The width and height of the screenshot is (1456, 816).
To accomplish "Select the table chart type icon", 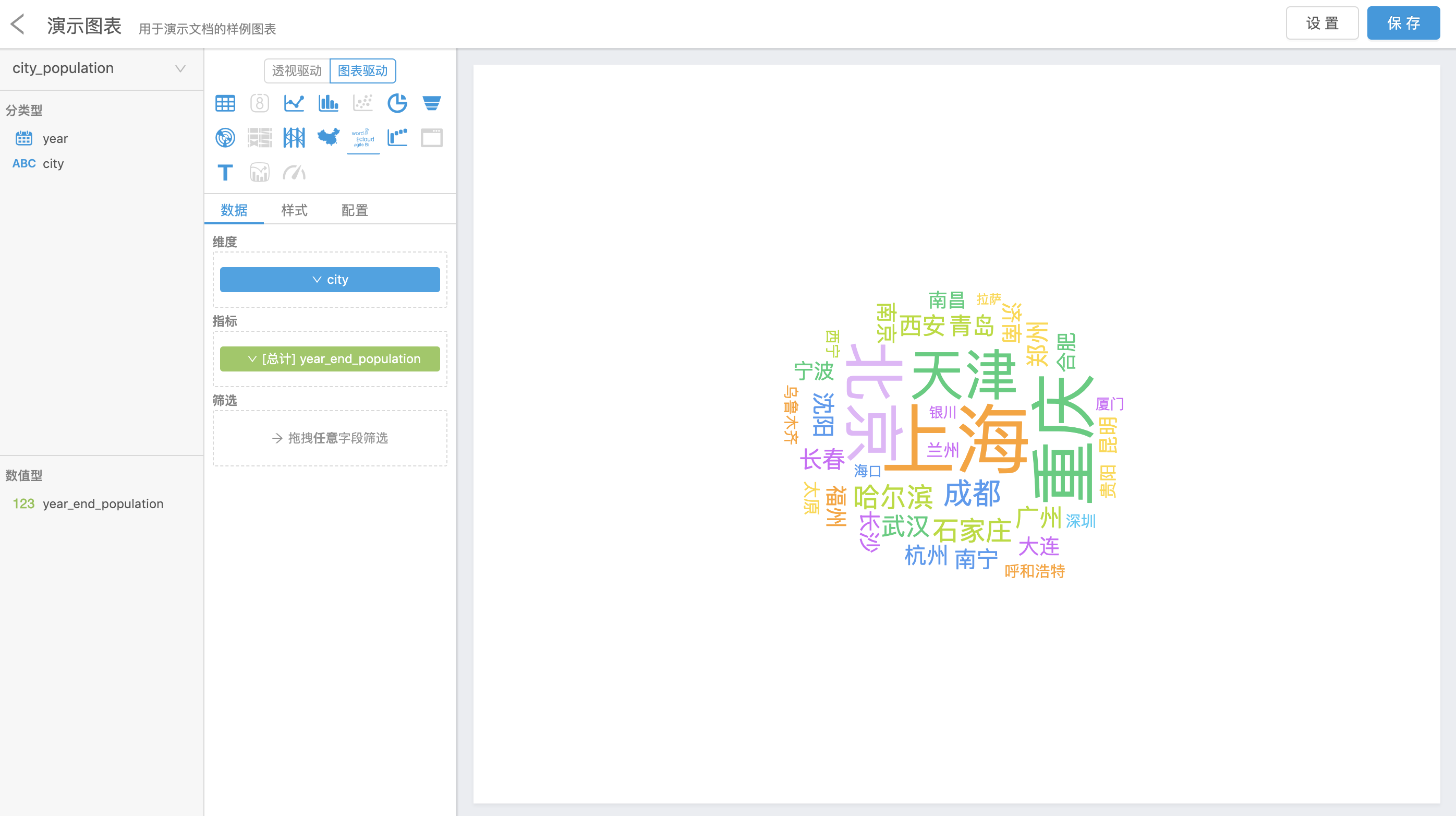I will pos(225,103).
